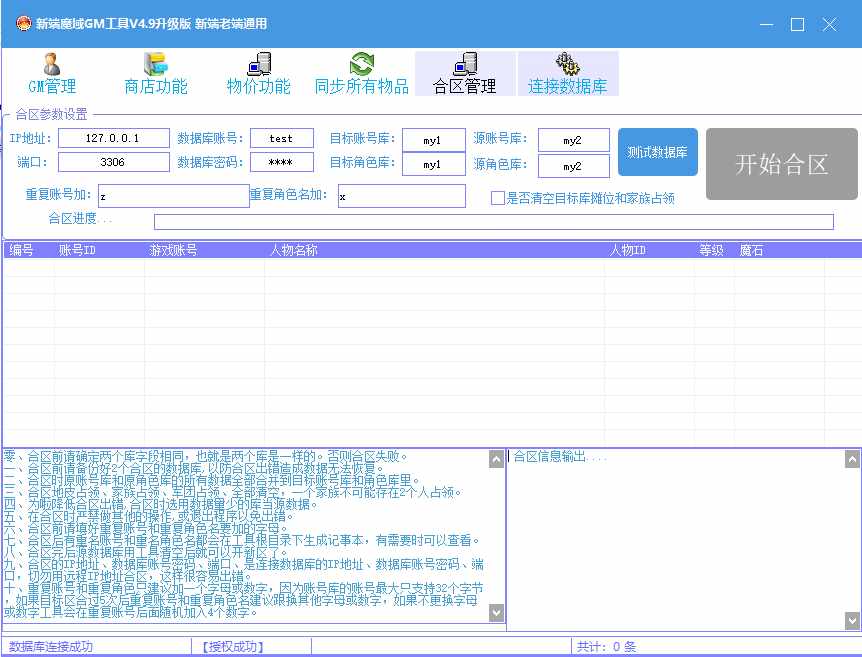Sort by 人物ID column header
This screenshot has height=657, width=862.
tap(627, 250)
